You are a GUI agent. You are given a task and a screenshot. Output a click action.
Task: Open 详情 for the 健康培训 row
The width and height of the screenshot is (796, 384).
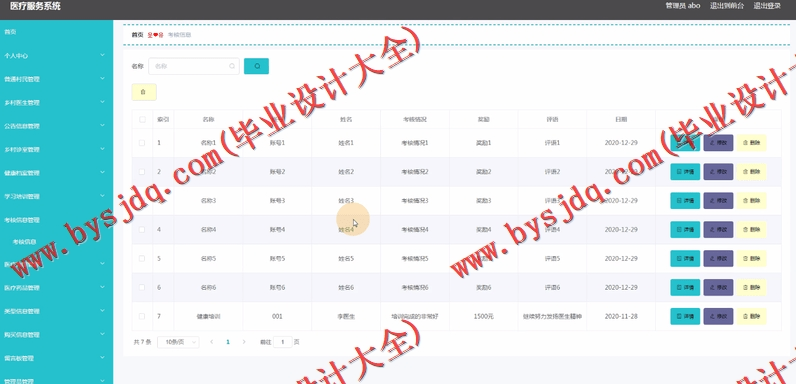click(685, 316)
